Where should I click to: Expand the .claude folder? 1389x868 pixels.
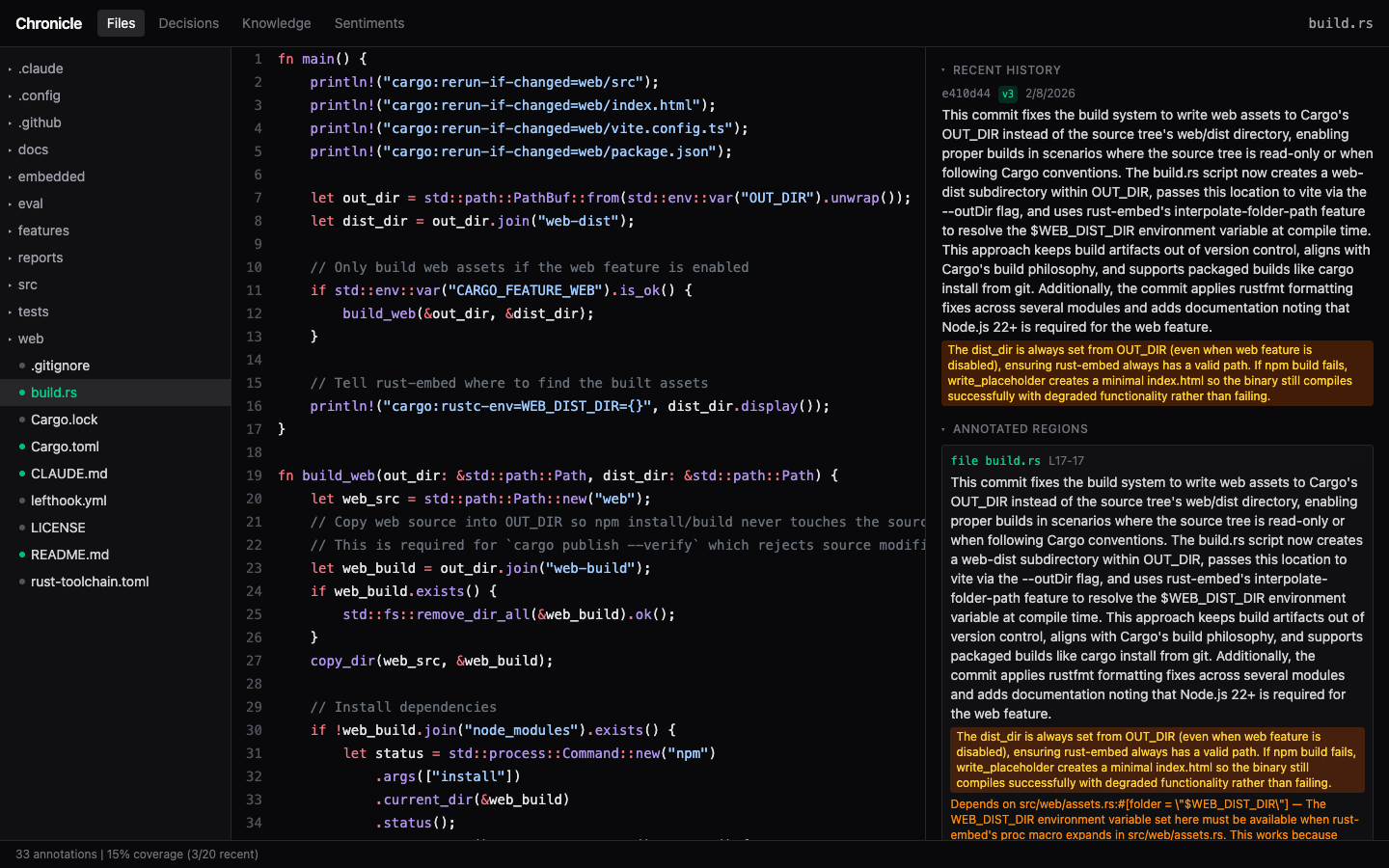(115, 68)
